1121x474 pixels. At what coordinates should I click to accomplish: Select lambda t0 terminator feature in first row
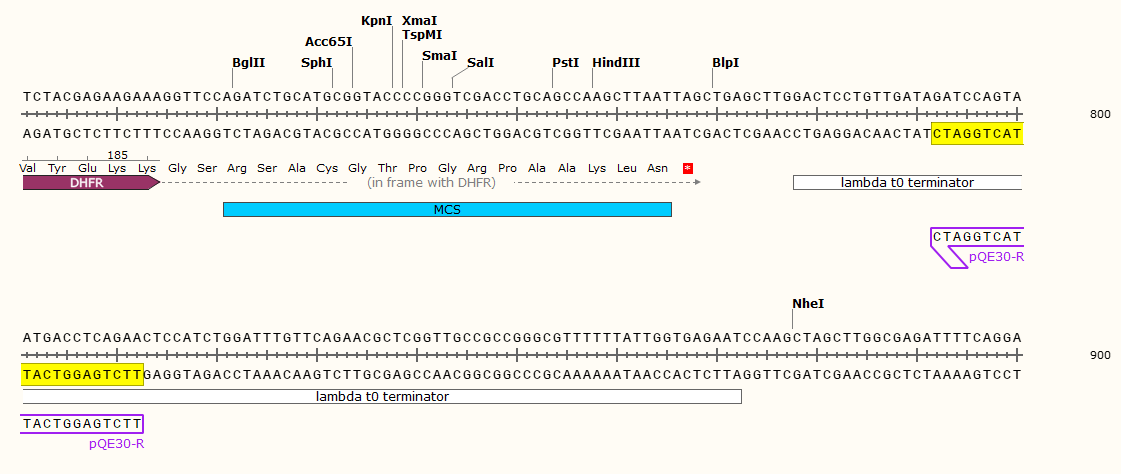(x=907, y=182)
